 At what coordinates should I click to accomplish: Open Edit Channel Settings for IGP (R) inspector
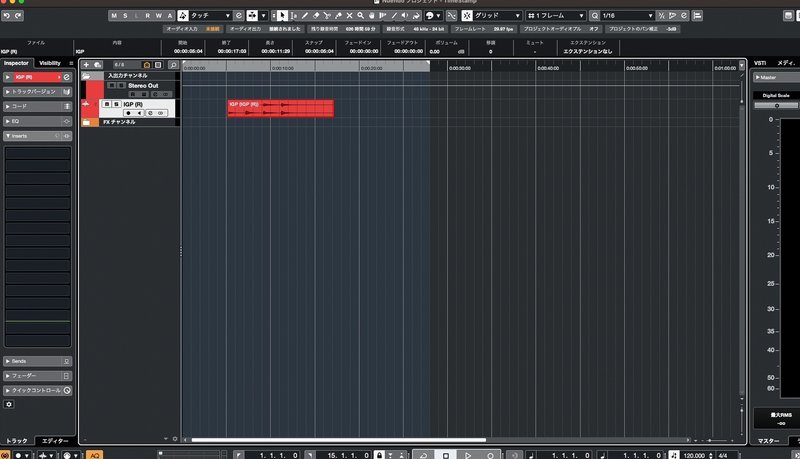[67, 77]
